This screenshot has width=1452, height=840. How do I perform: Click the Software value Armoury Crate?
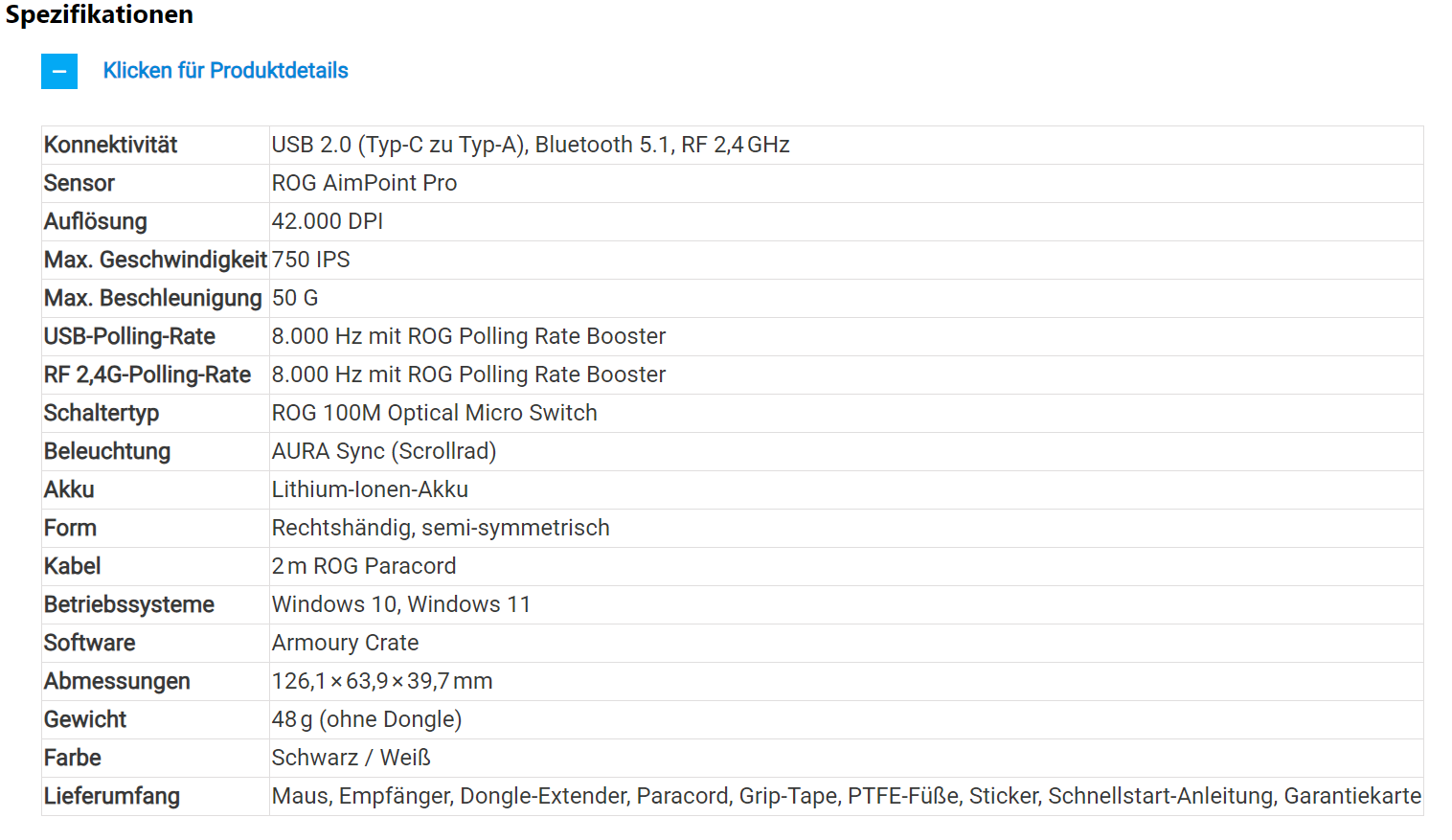[x=345, y=643]
